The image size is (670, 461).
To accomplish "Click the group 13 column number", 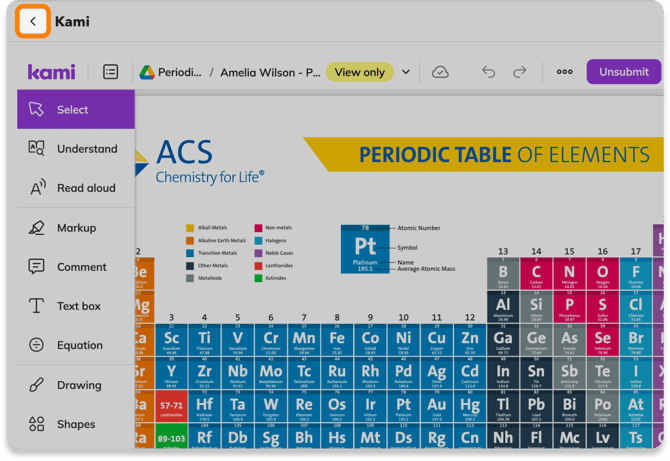I will tap(503, 251).
